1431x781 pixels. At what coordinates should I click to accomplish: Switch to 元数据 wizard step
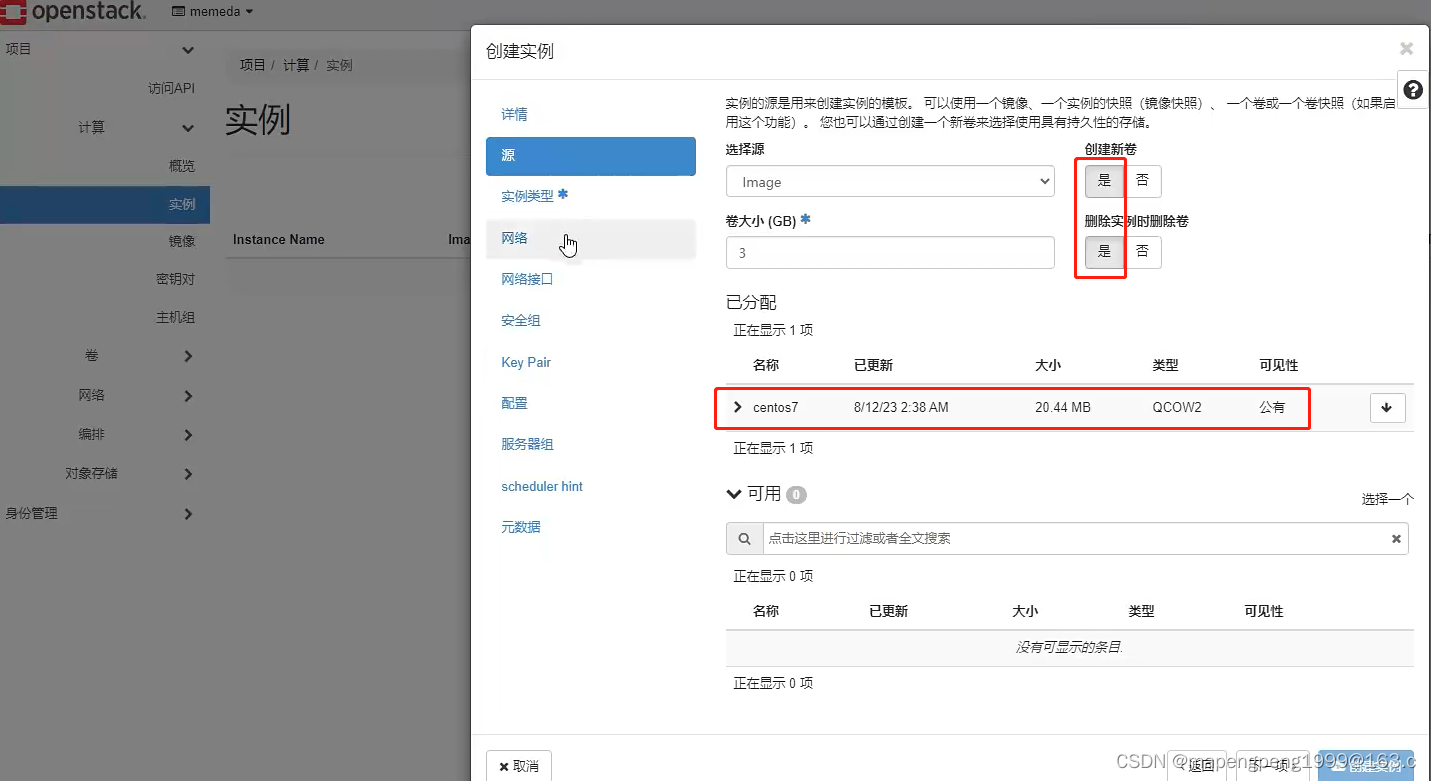coord(591,527)
